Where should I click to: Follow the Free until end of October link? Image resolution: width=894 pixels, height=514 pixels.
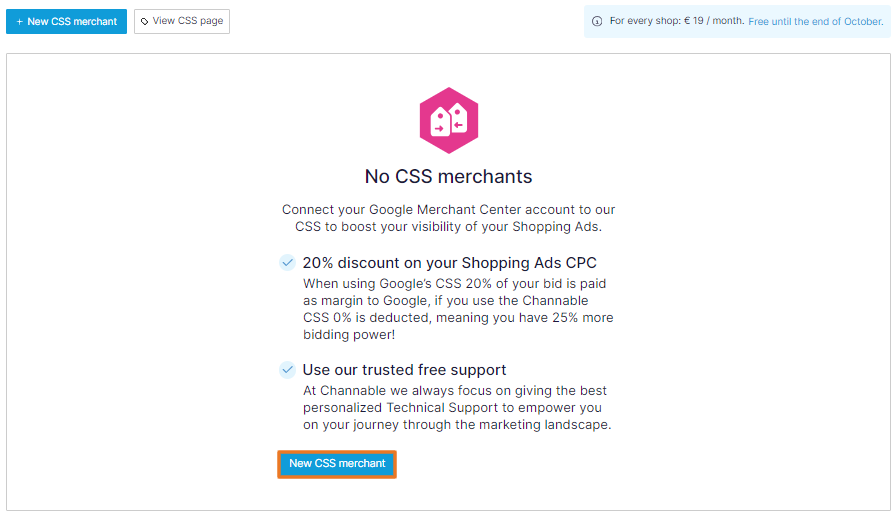[815, 22]
